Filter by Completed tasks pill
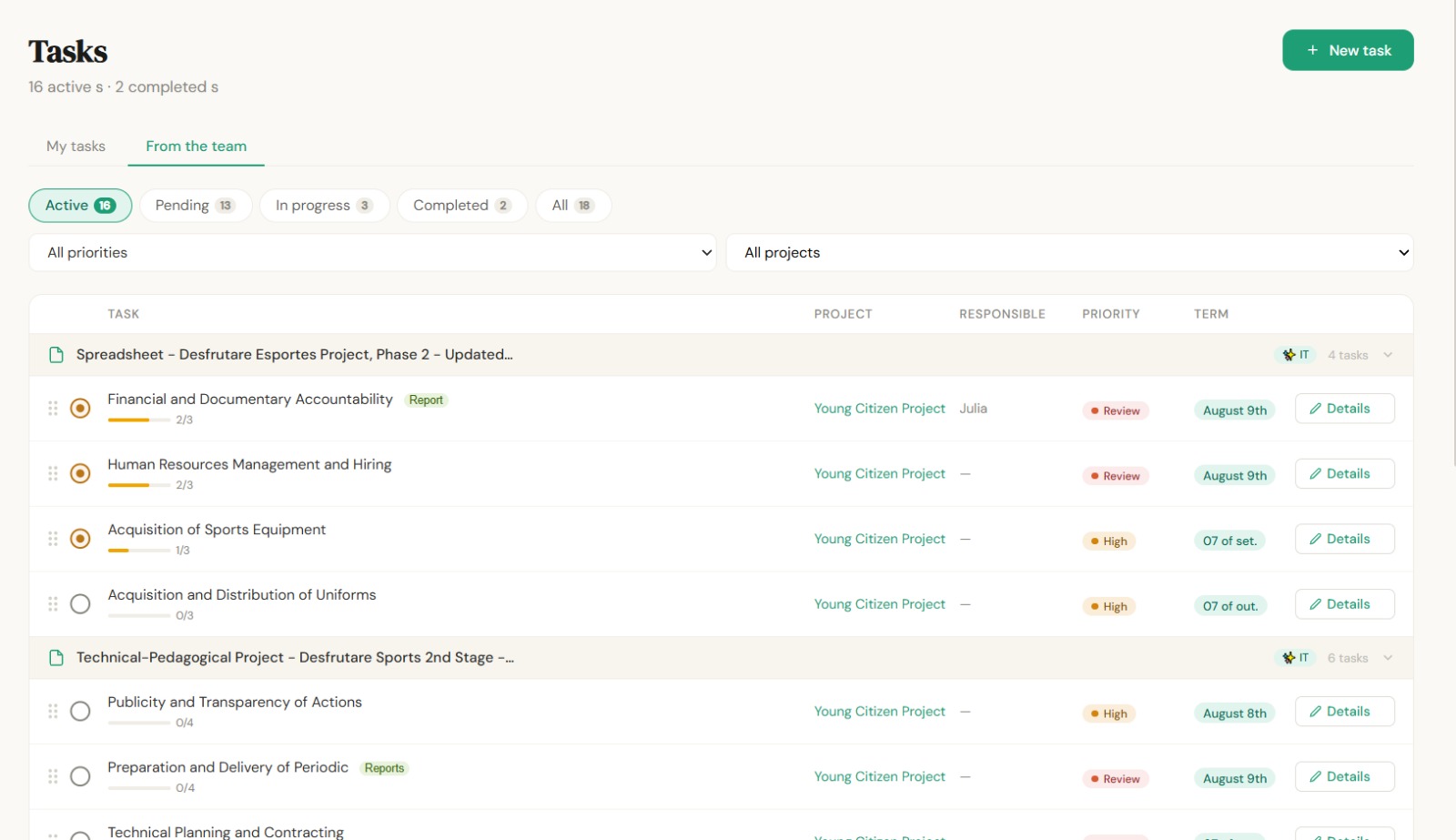1456x840 pixels. pos(462,206)
